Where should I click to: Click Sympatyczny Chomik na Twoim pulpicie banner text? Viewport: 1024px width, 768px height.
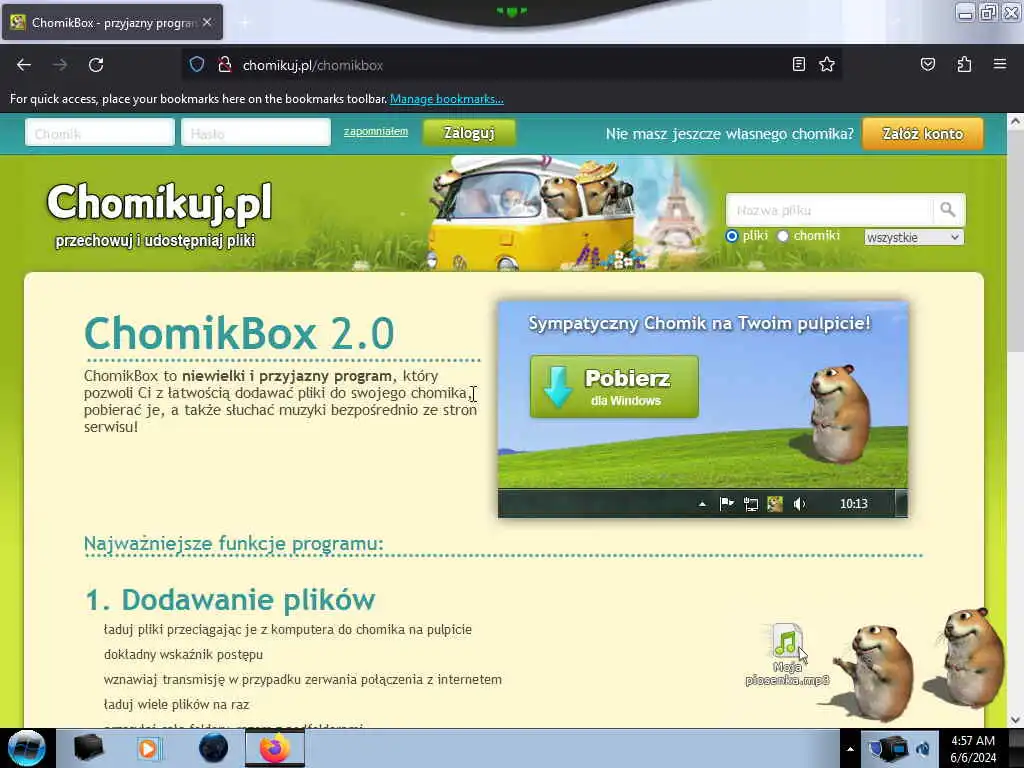[x=699, y=323]
